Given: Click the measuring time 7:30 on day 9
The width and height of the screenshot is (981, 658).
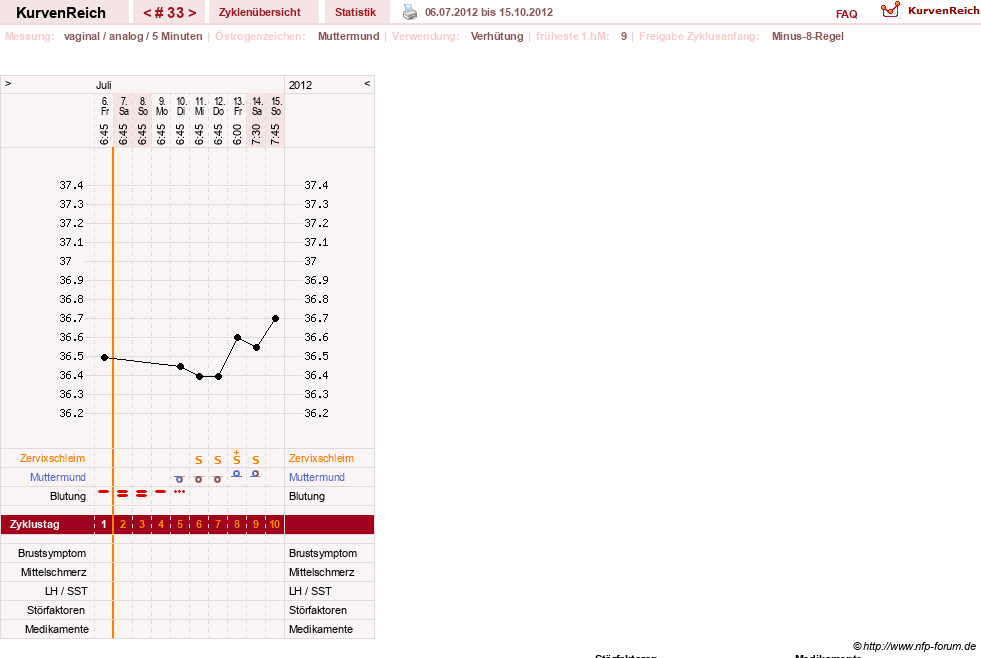Looking at the screenshot, I should [x=256, y=134].
